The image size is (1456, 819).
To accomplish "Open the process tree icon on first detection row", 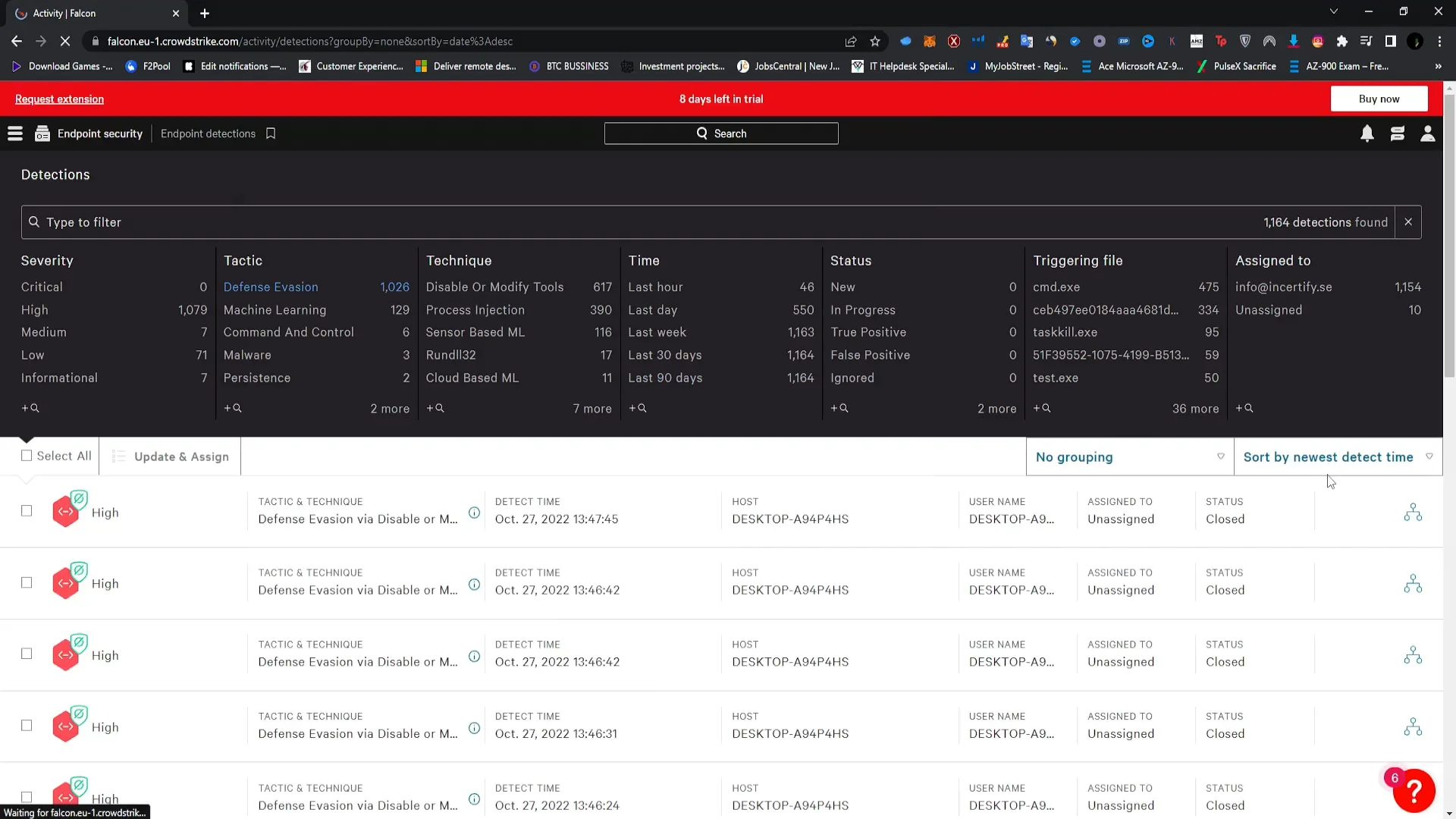I will click(x=1414, y=512).
